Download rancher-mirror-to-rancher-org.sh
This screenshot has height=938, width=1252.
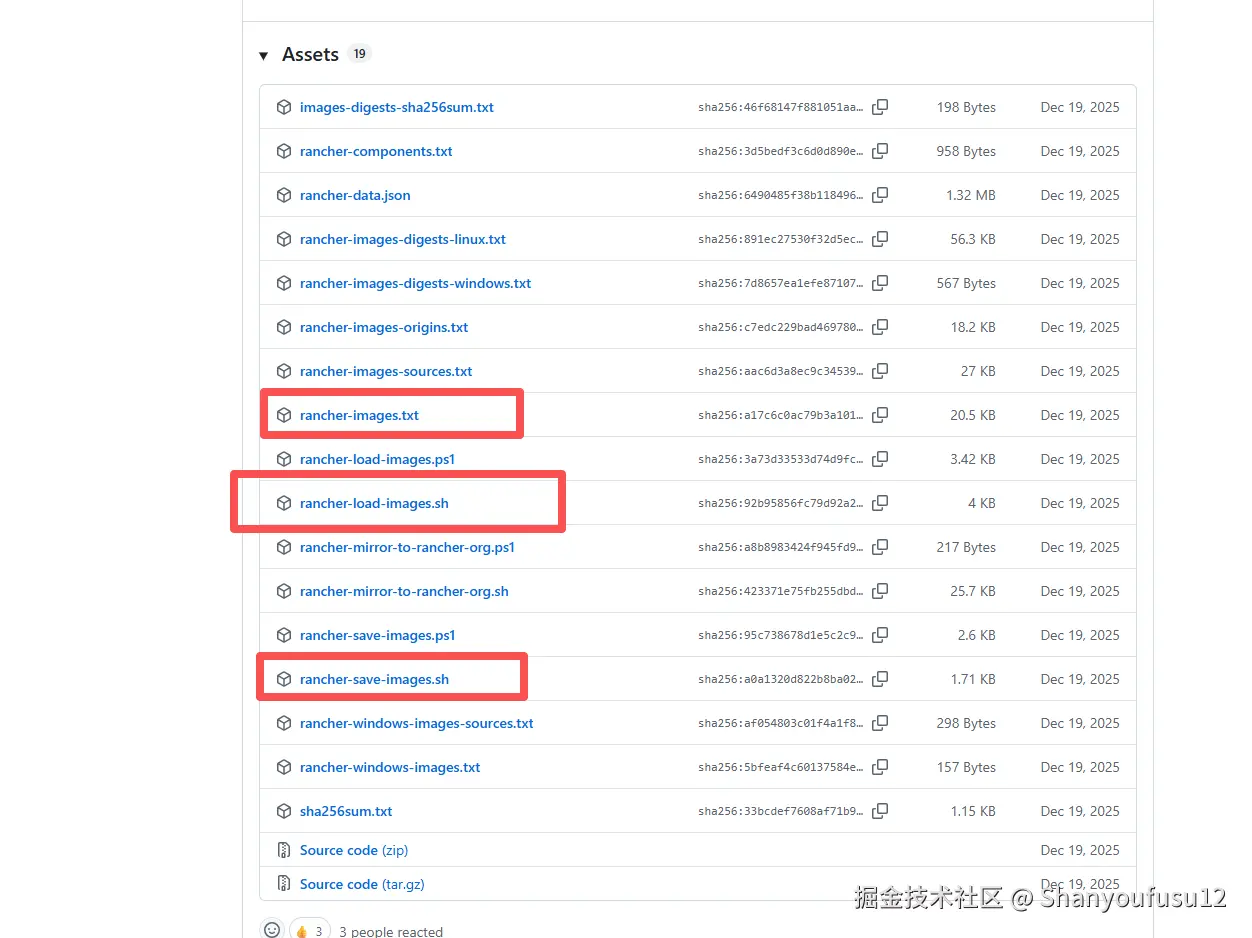404,591
